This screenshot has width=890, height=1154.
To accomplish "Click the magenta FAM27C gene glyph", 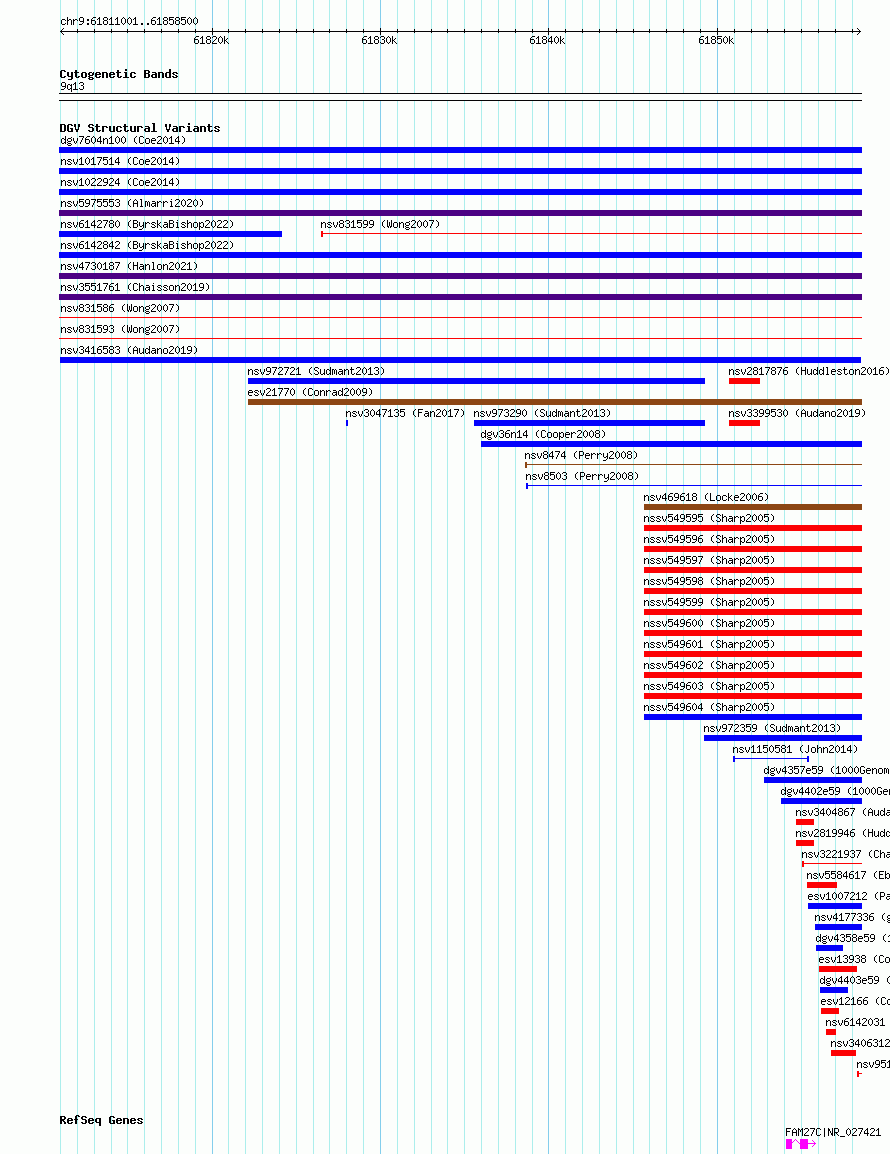I will pyautogui.click(x=801, y=1144).
